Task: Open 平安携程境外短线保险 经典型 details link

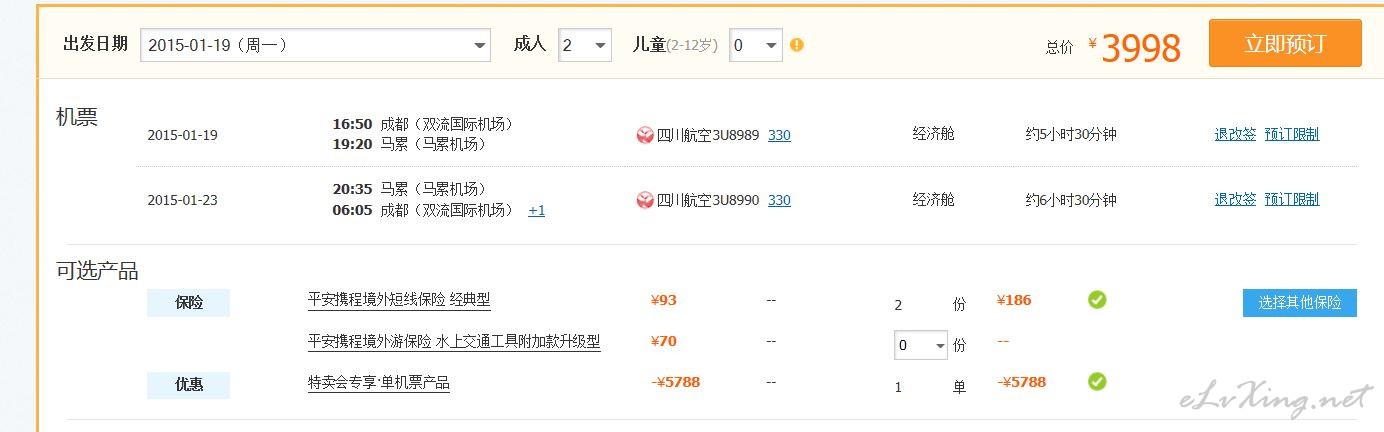Action: [399, 299]
